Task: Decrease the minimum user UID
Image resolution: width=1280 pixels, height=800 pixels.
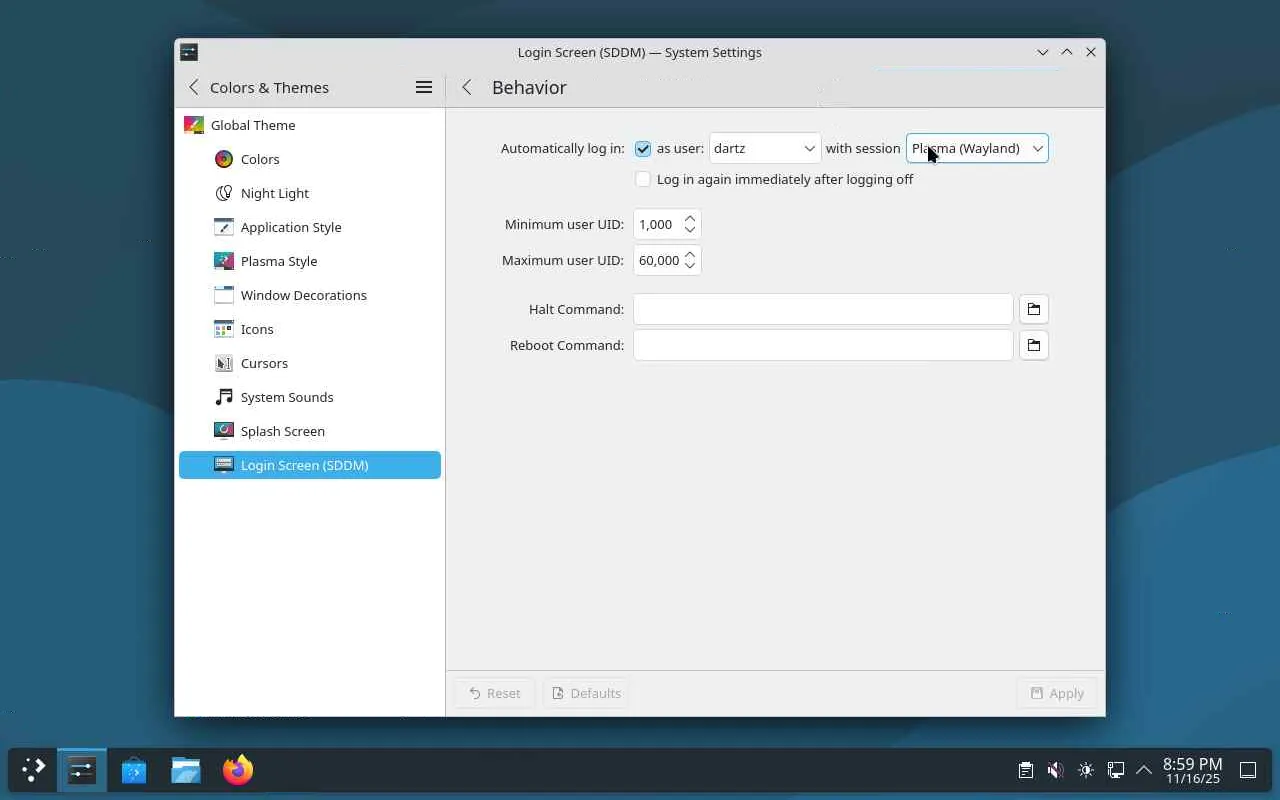Action: 690,231
